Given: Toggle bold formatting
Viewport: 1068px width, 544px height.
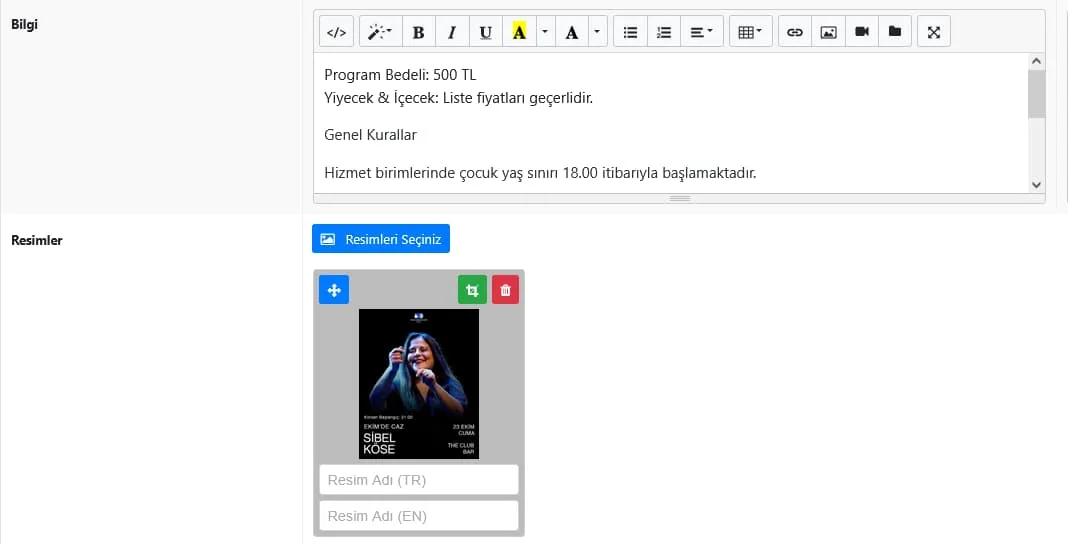Looking at the screenshot, I should point(418,32).
